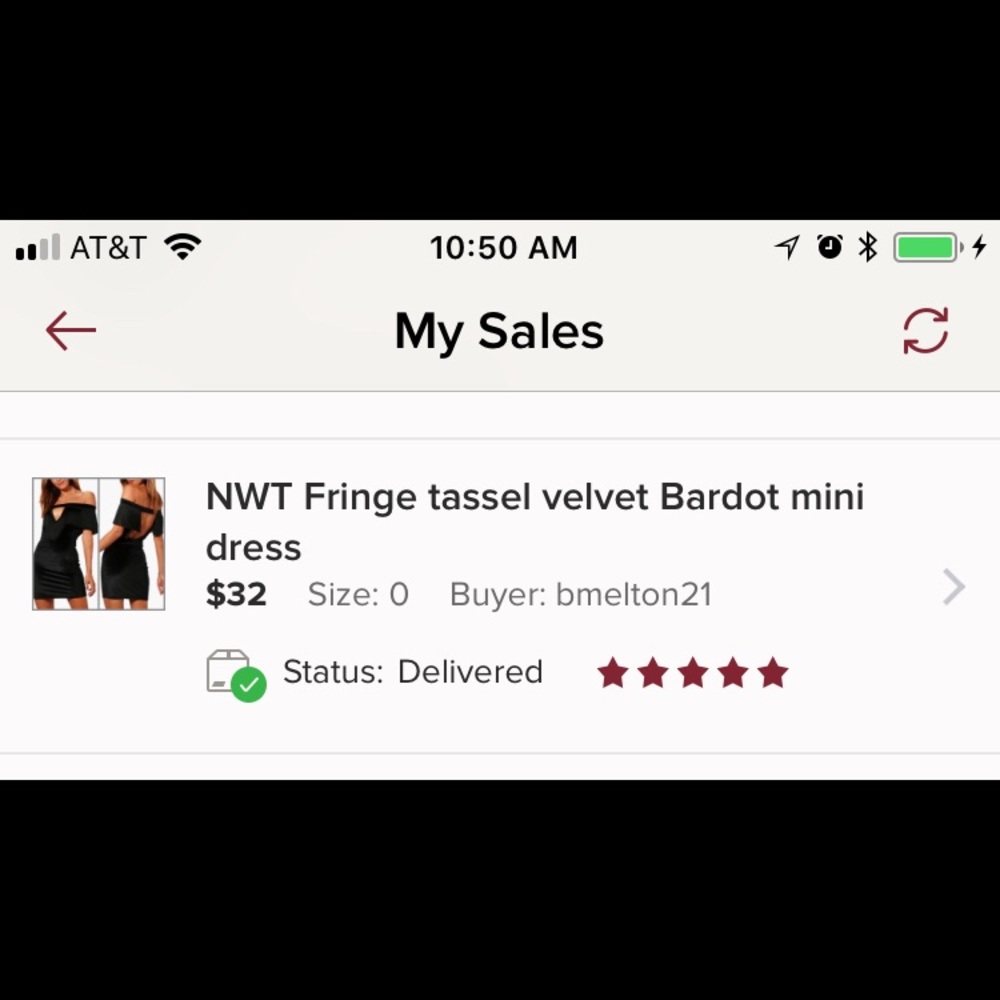This screenshot has width=1000, height=1000.
Task: Select the velvet Bardot mini dress listing title
Action: (534, 520)
